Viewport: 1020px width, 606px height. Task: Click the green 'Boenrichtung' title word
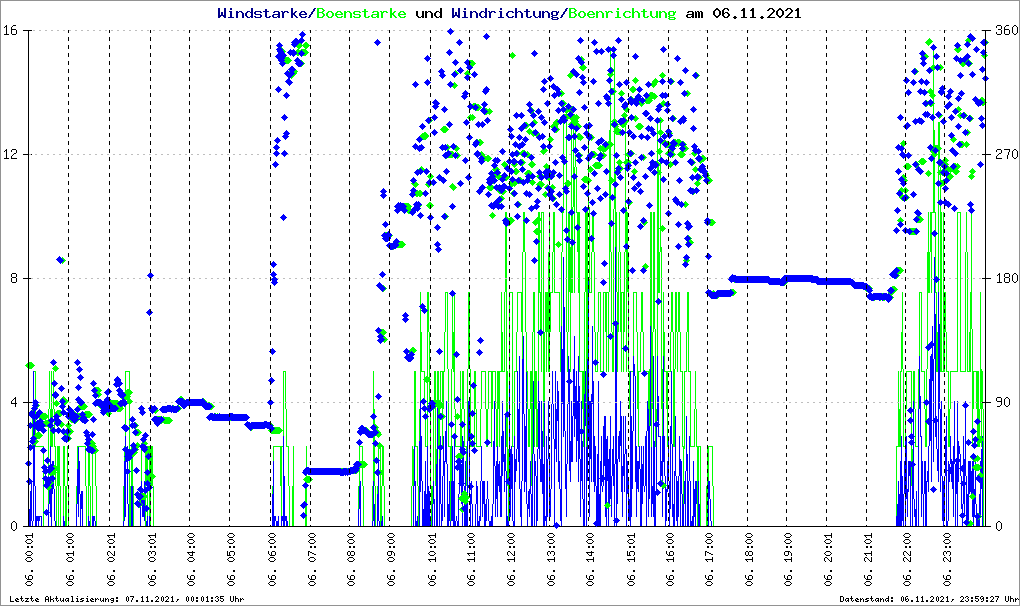[x=621, y=13]
